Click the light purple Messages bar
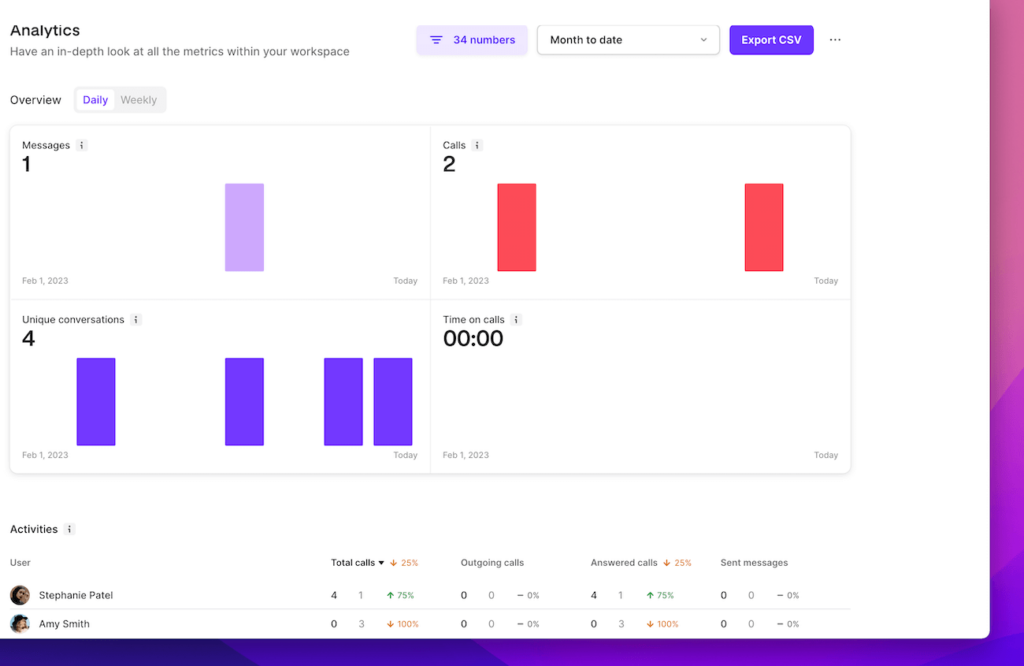 [x=244, y=227]
